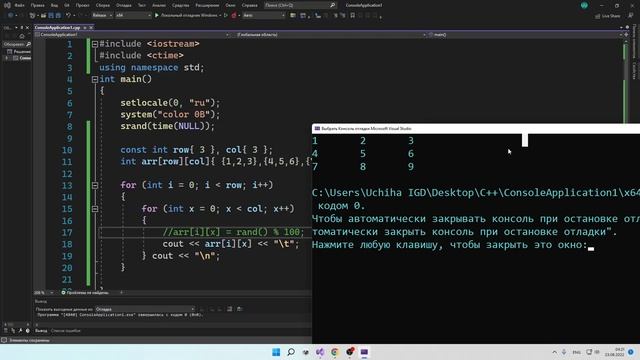Open the Сборка menu
This screenshot has height=360, width=640.
click(102, 5)
